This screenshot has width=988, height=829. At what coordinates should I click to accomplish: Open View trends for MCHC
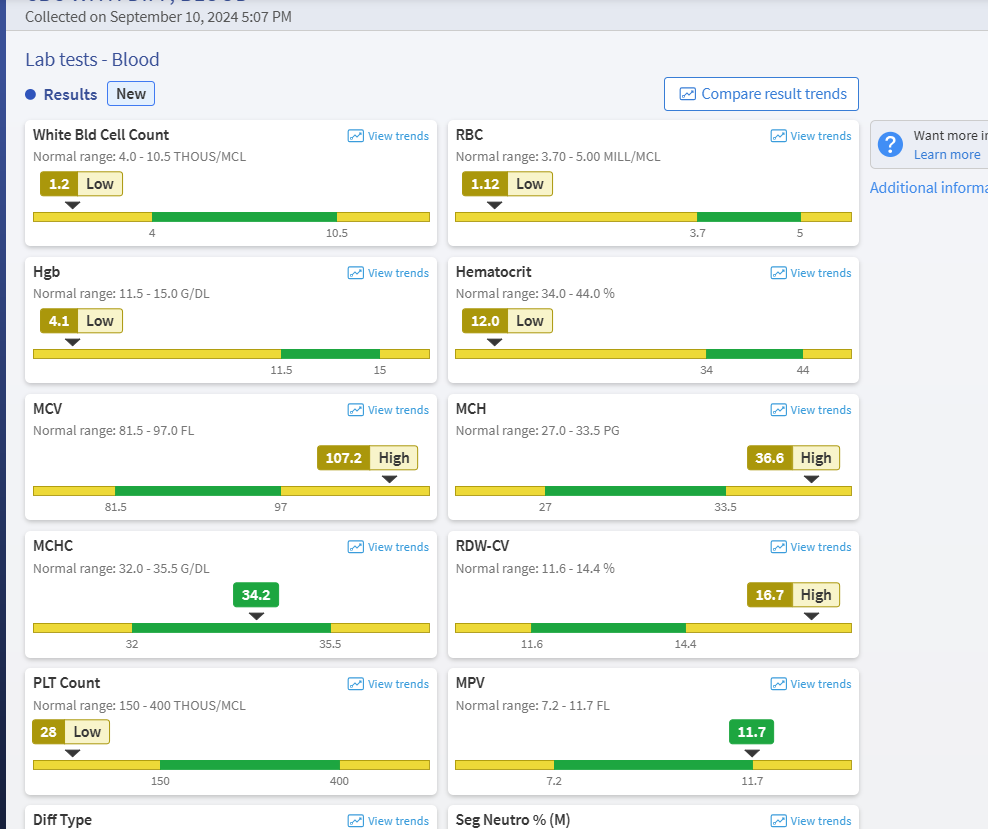click(x=388, y=547)
